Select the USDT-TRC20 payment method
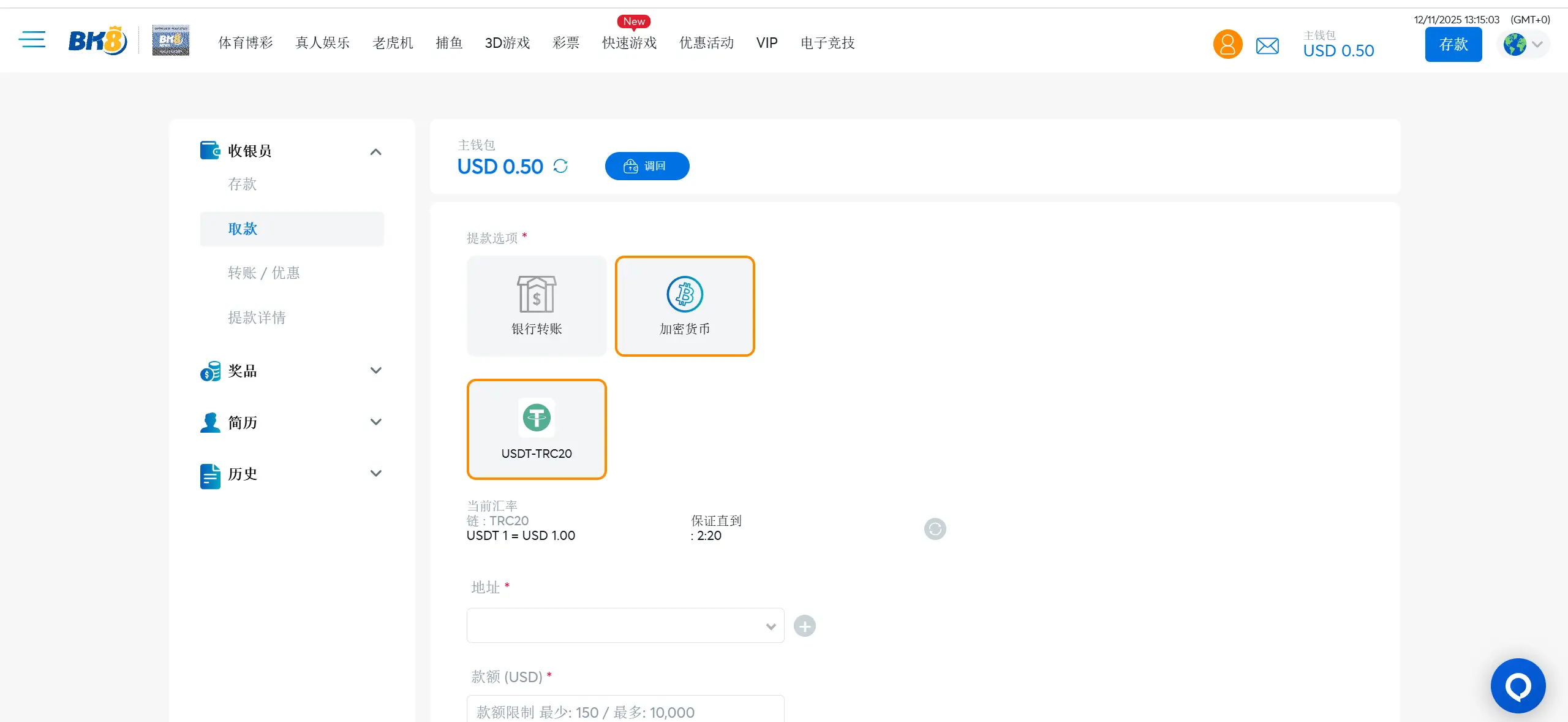 [x=537, y=429]
